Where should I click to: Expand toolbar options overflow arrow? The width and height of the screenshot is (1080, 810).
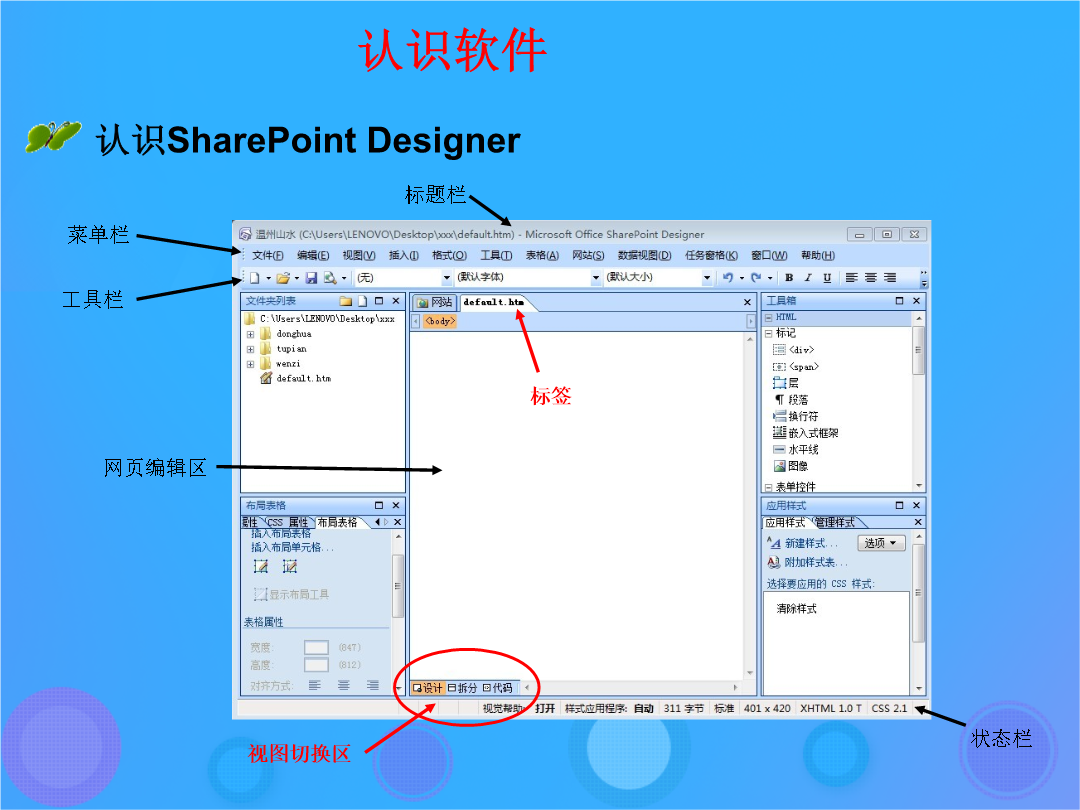pos(924,278)
